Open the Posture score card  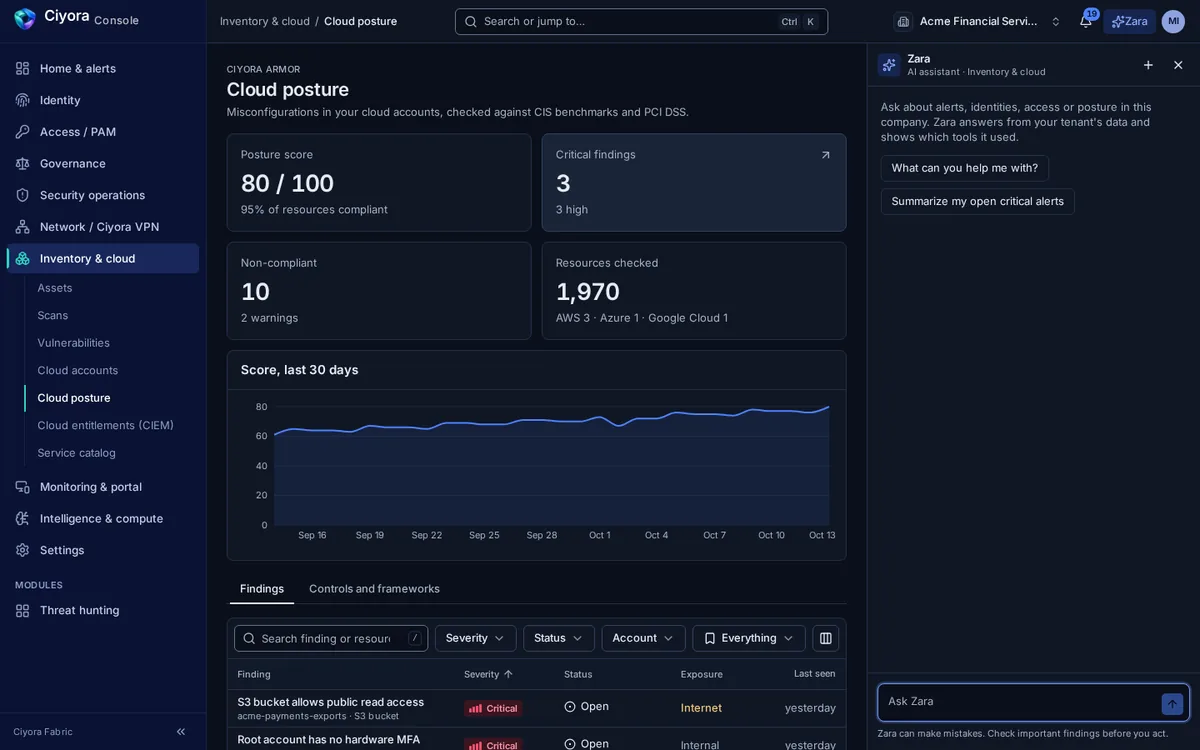[379, 183]
